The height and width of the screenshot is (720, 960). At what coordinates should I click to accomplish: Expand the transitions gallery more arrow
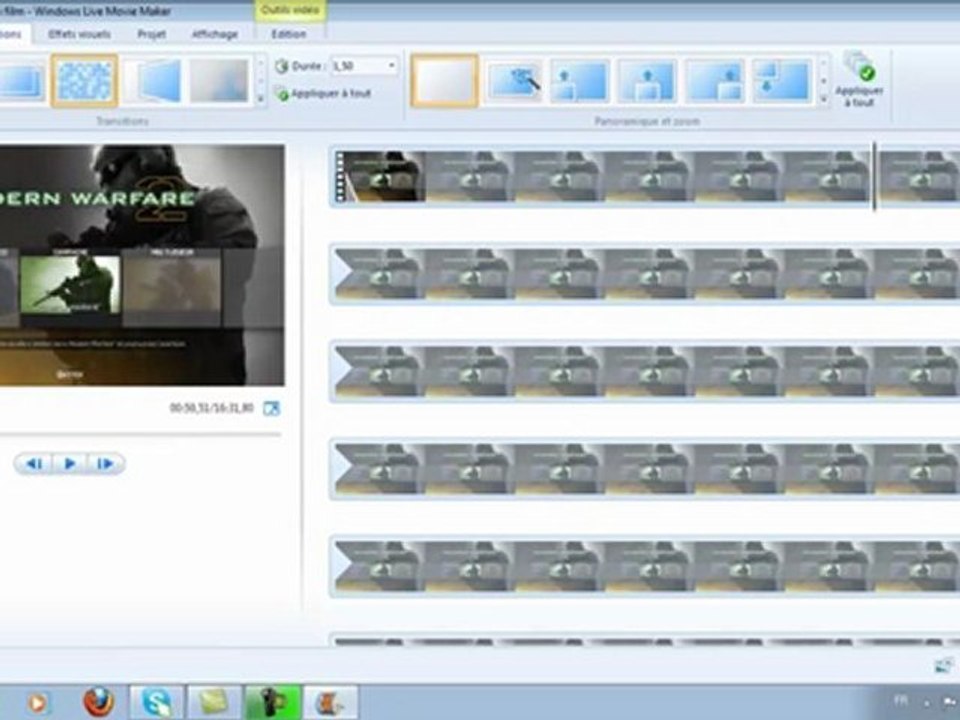click(x=261, y=97)
